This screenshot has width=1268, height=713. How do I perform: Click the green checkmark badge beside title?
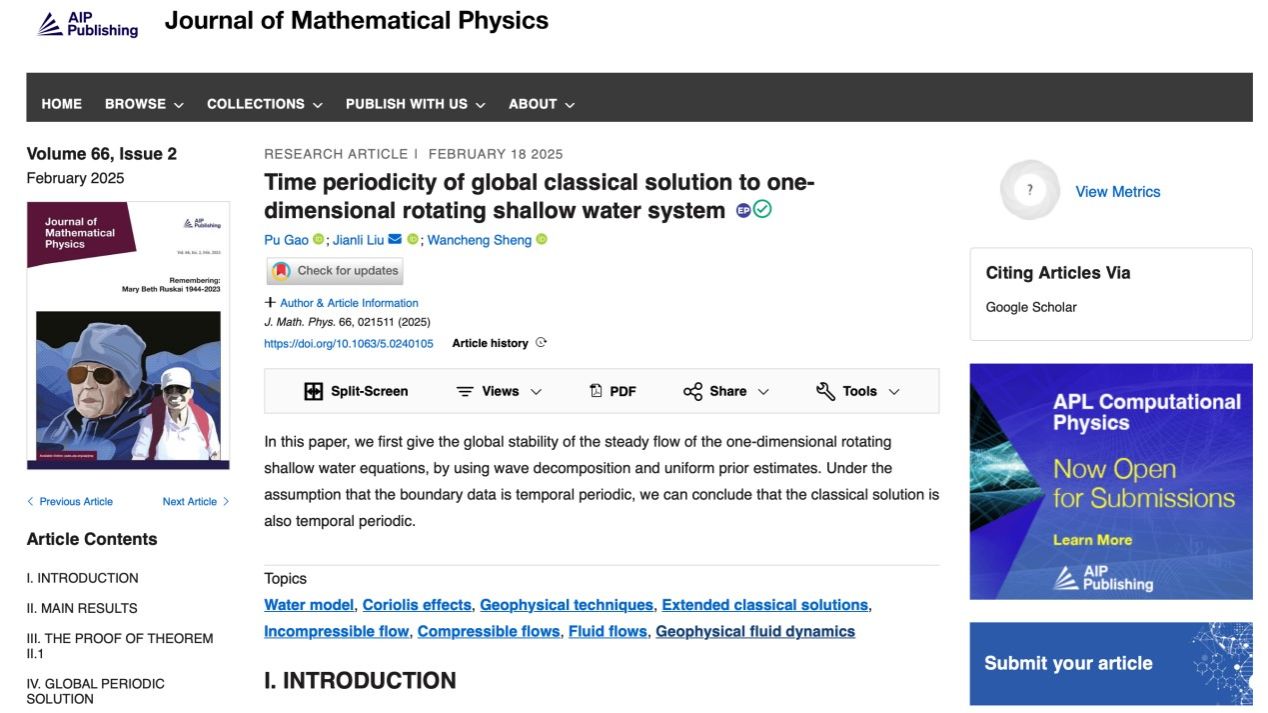coord(763,210)
